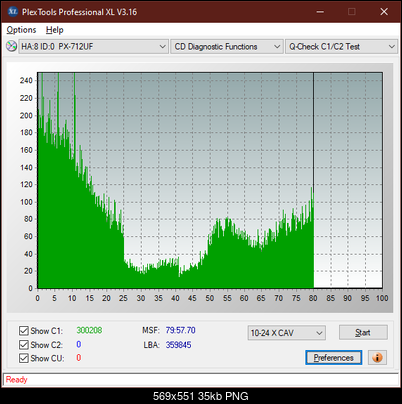Viewport: 402px width, 404px height.
Task: Select the LBA value 359845
Action: 178,345
